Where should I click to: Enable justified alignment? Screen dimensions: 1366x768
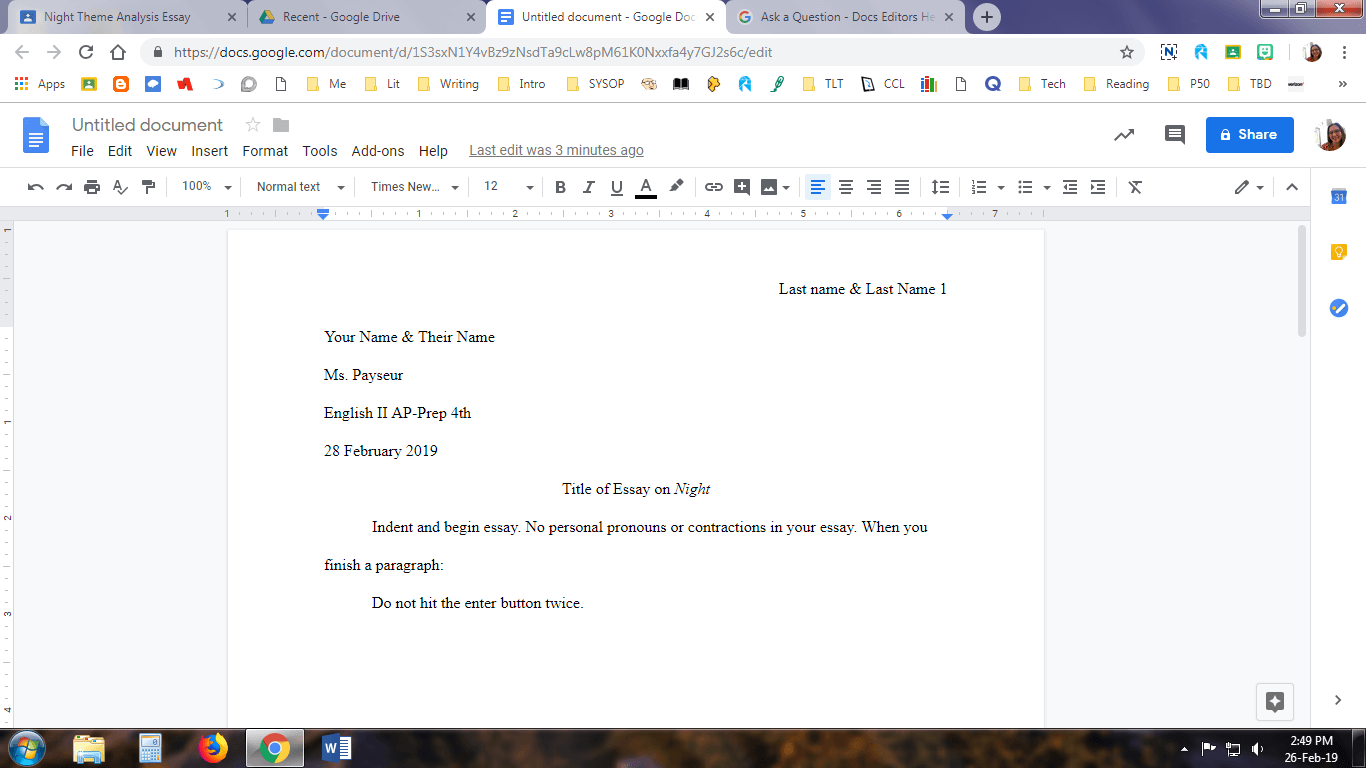[901, 186]
